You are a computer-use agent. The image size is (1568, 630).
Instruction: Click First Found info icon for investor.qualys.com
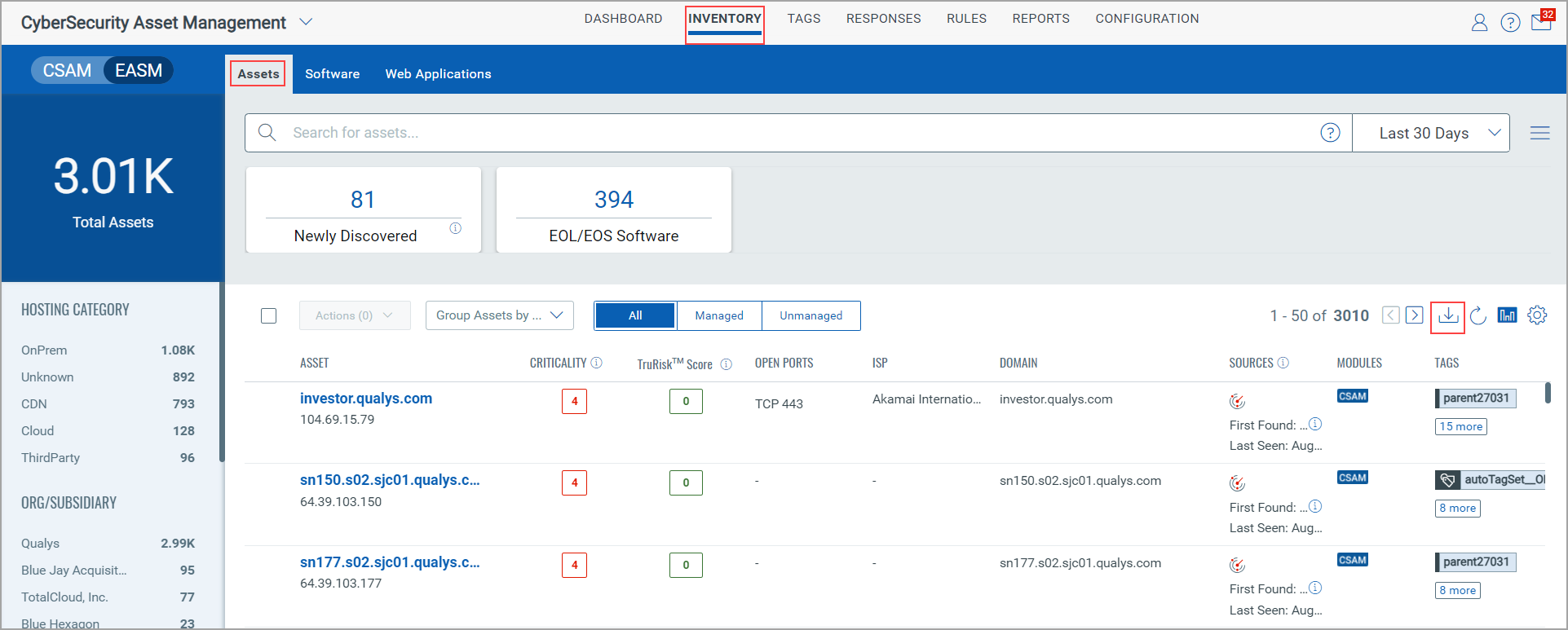pos(1315,424)
